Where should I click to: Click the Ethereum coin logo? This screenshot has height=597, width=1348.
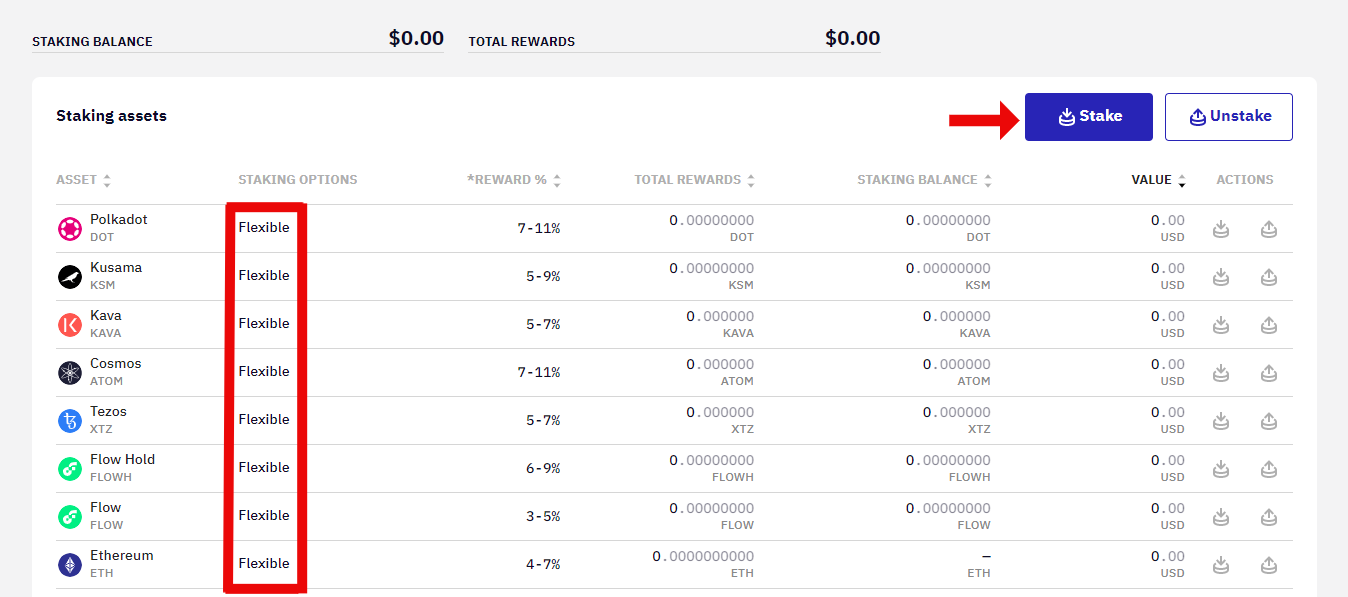tap(70, 565)
